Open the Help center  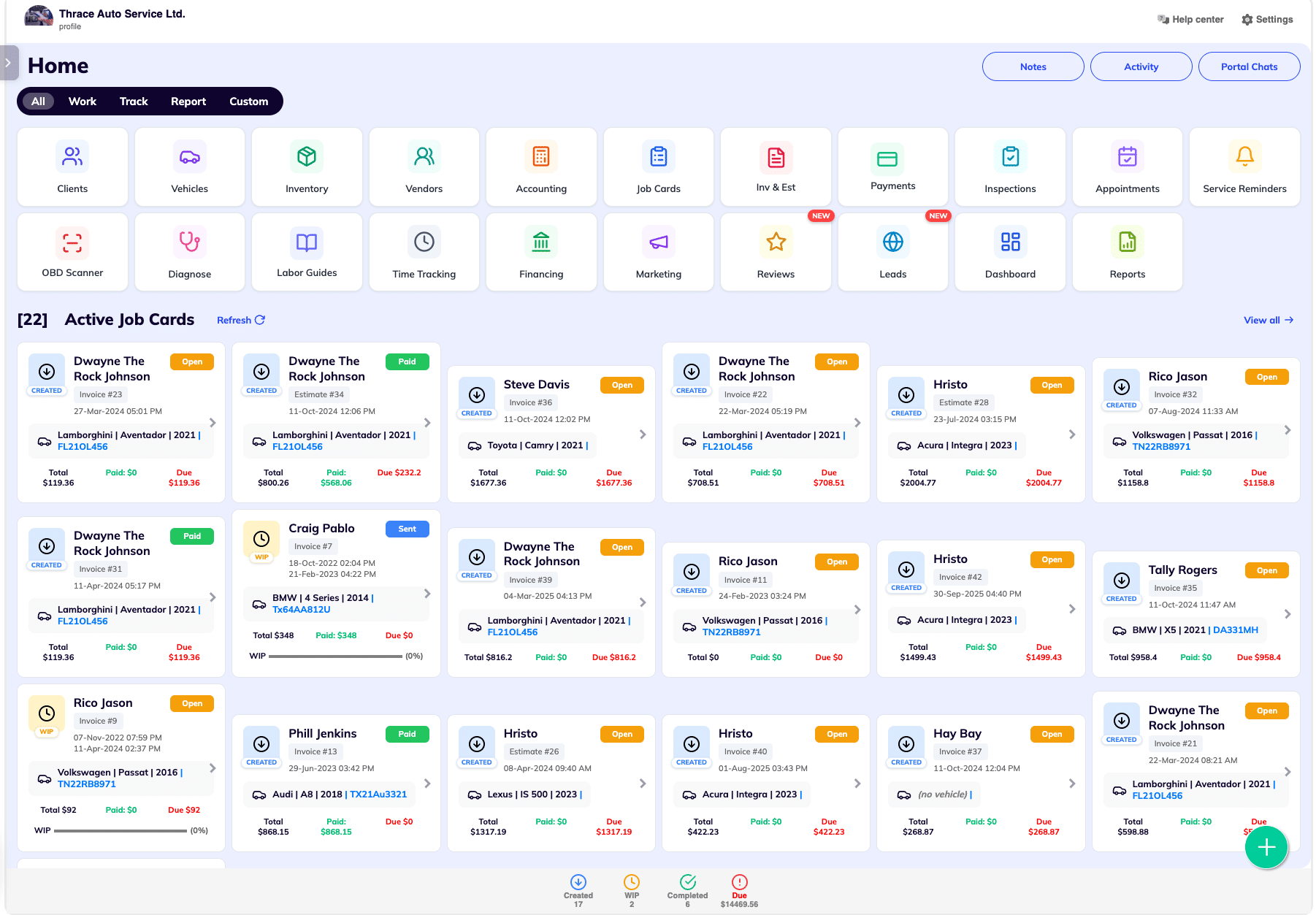1190,20
